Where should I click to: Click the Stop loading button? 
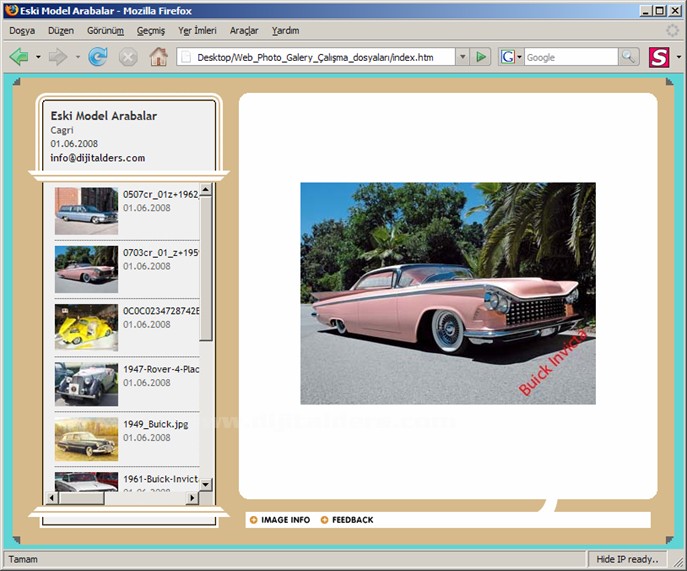tap(128, 57)
